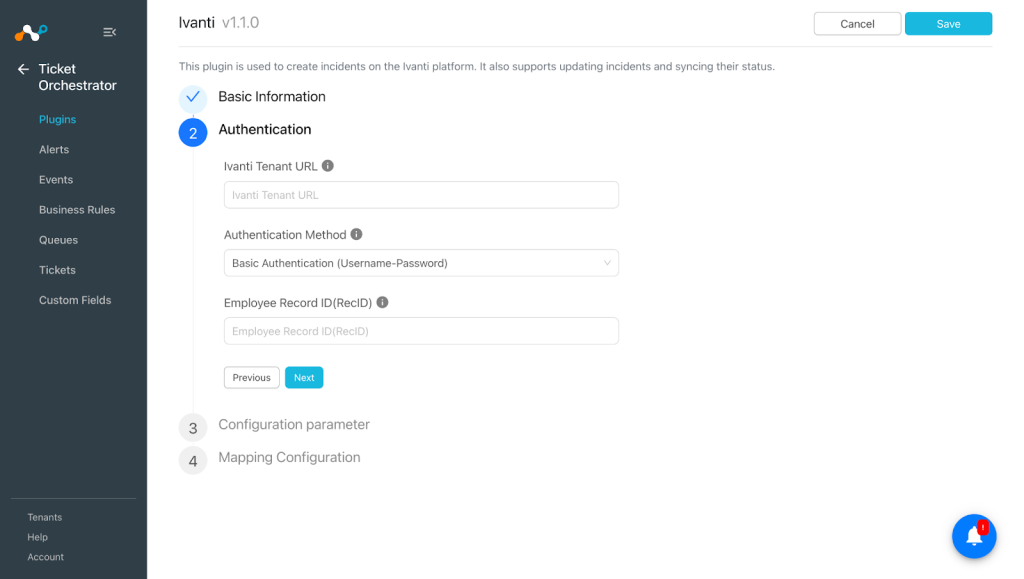1024x579 pixels.
Task: Click the Save button
Action: 948,23
